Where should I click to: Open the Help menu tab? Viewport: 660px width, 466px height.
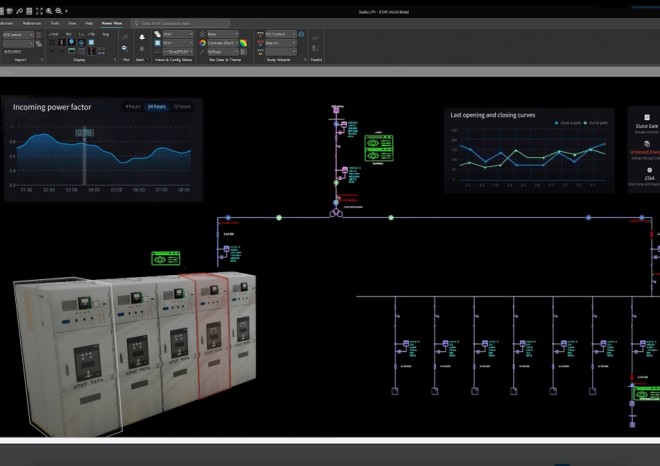[89, 21]
